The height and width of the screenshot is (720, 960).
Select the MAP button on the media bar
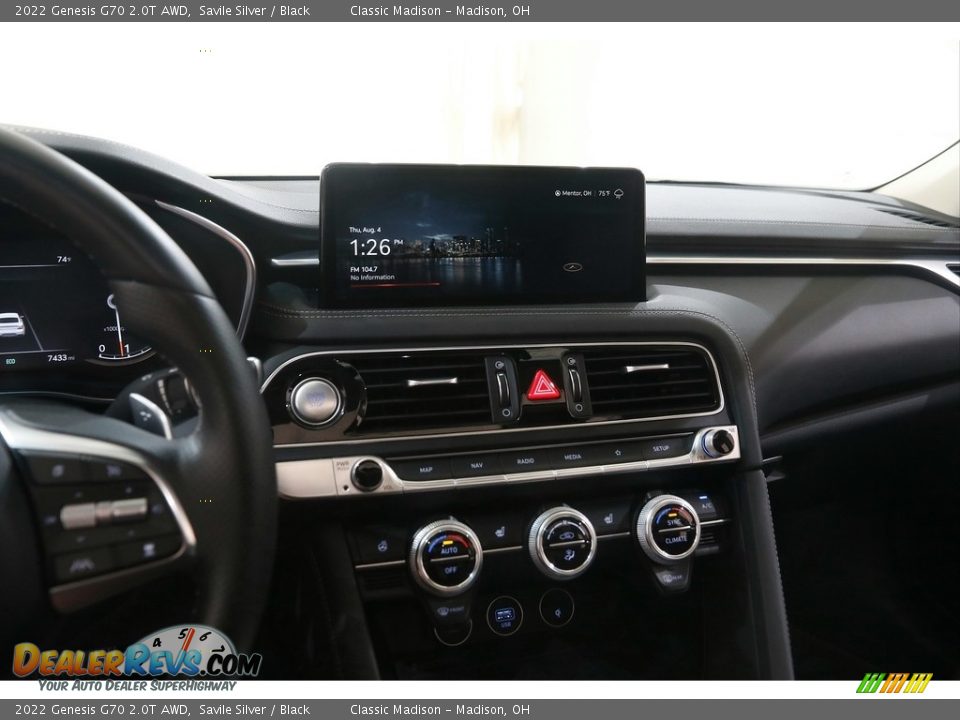pos(425,470)
